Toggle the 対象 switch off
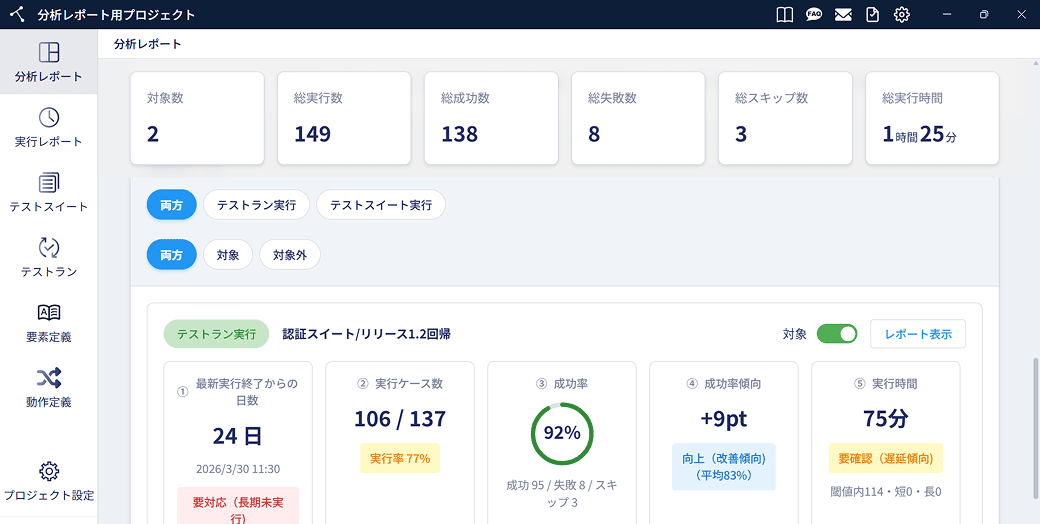This screenshot has width=1040, height=524. coord(837,334)
